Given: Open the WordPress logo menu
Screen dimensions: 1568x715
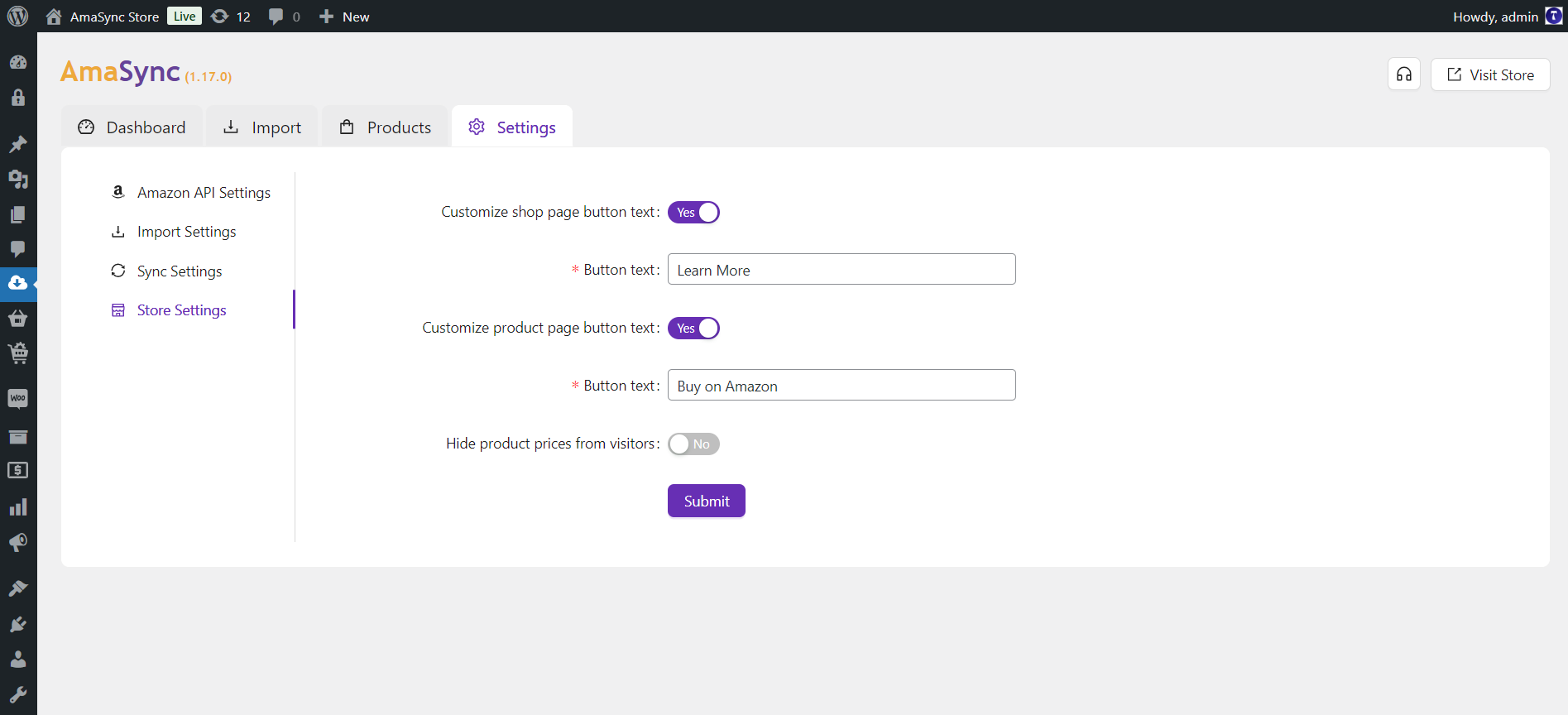Looking at the screenshot, I should pos(17,17).
